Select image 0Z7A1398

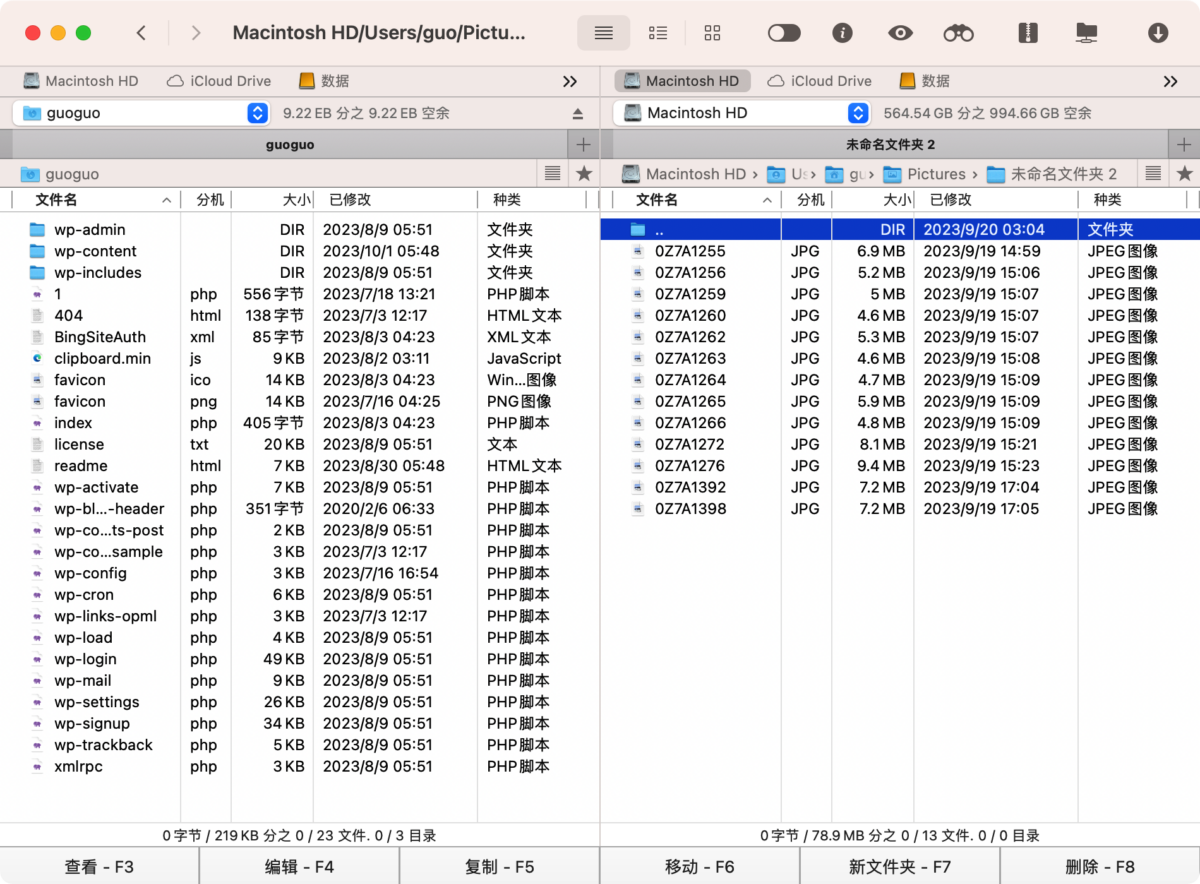[x=900, y=509]
